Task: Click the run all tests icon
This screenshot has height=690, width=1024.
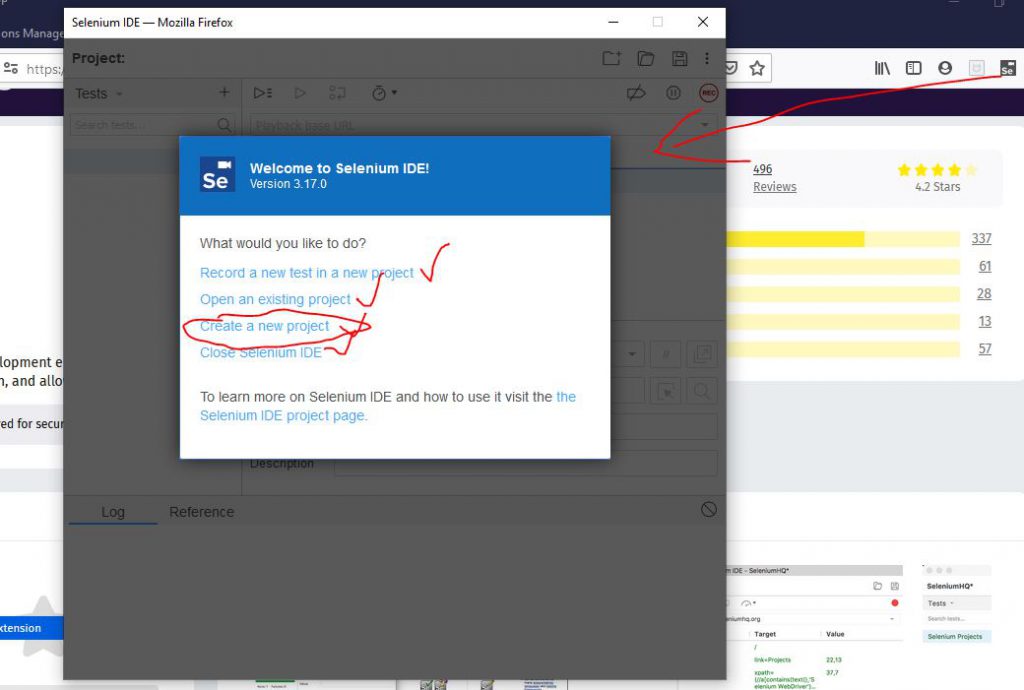Action: (262, 93)
